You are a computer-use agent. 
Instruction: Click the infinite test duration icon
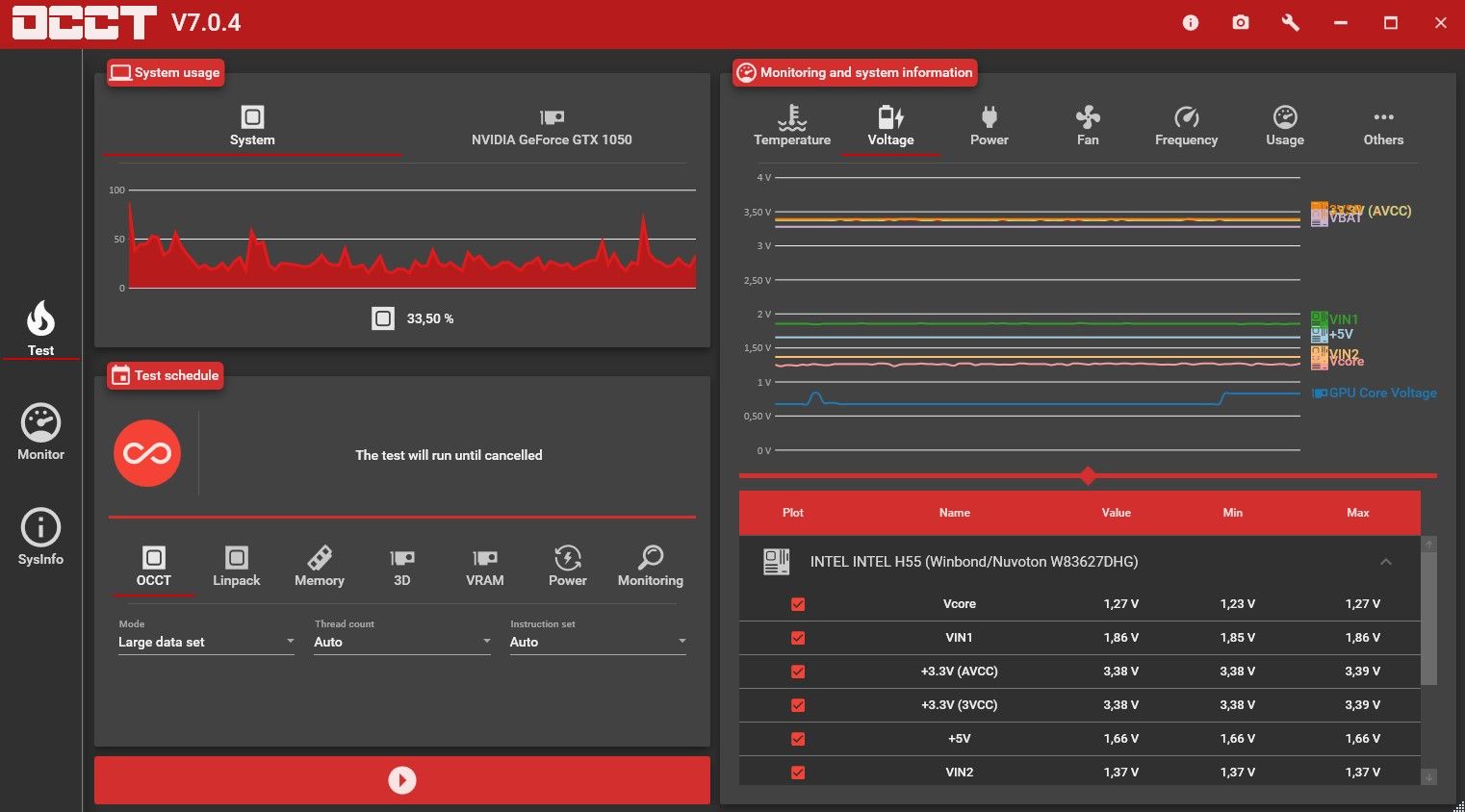point(147,453)
